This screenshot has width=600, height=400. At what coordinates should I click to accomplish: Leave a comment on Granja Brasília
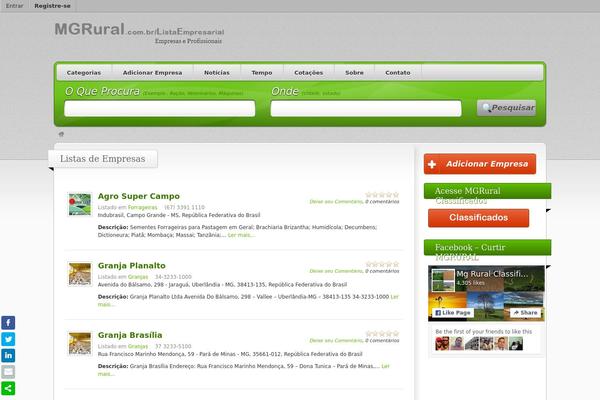point(336,340)
